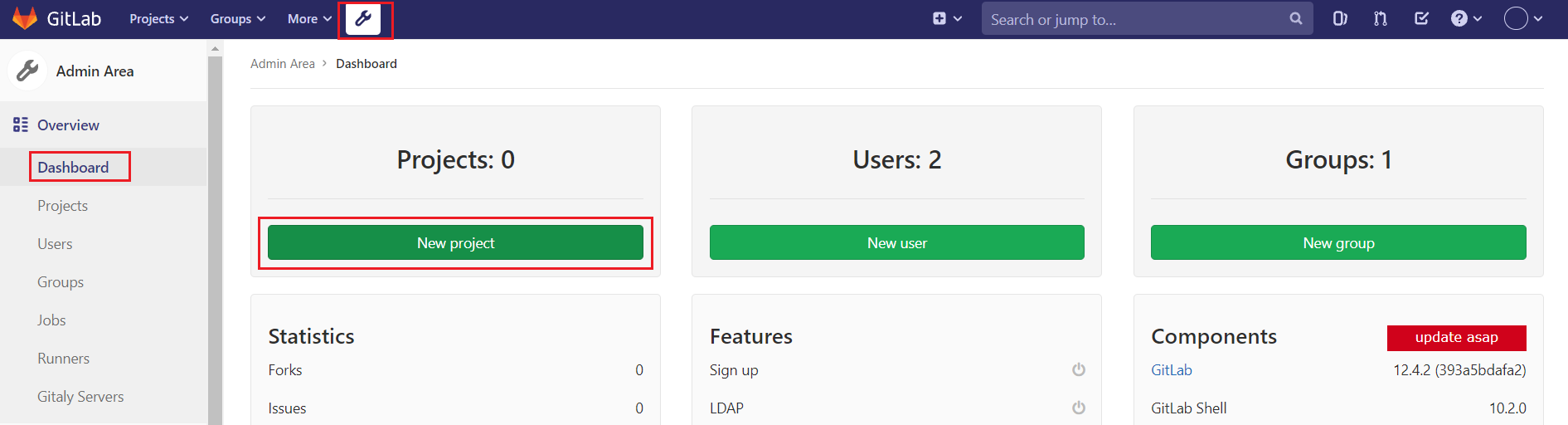1568x425 pixels.
Task: Open the GitLab component link
Action: 1171,369
